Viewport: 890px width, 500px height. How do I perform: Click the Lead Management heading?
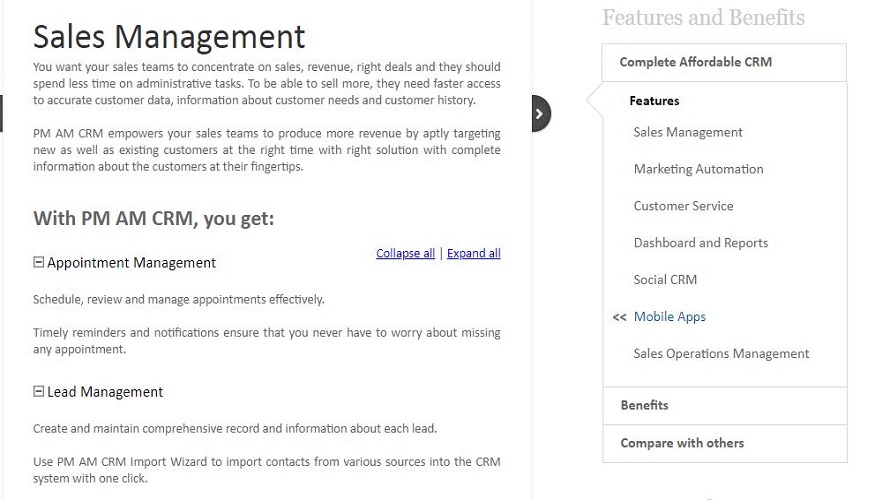(105, 392)
